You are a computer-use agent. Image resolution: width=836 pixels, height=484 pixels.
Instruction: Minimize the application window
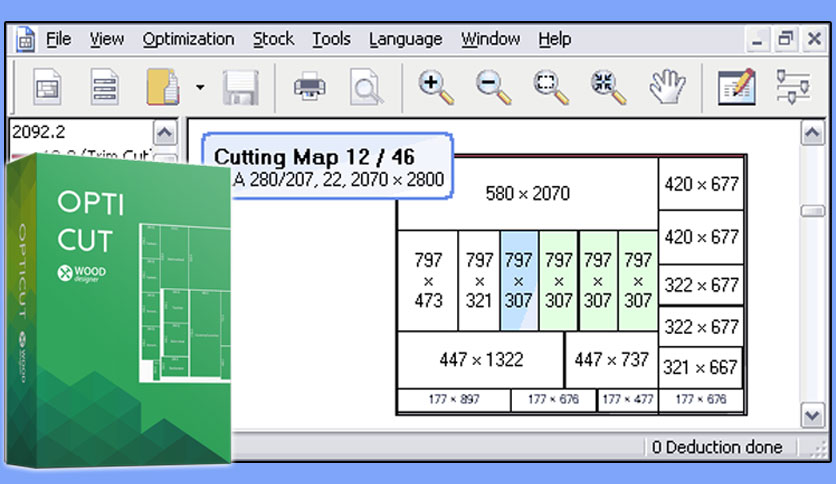click(757, 39)
